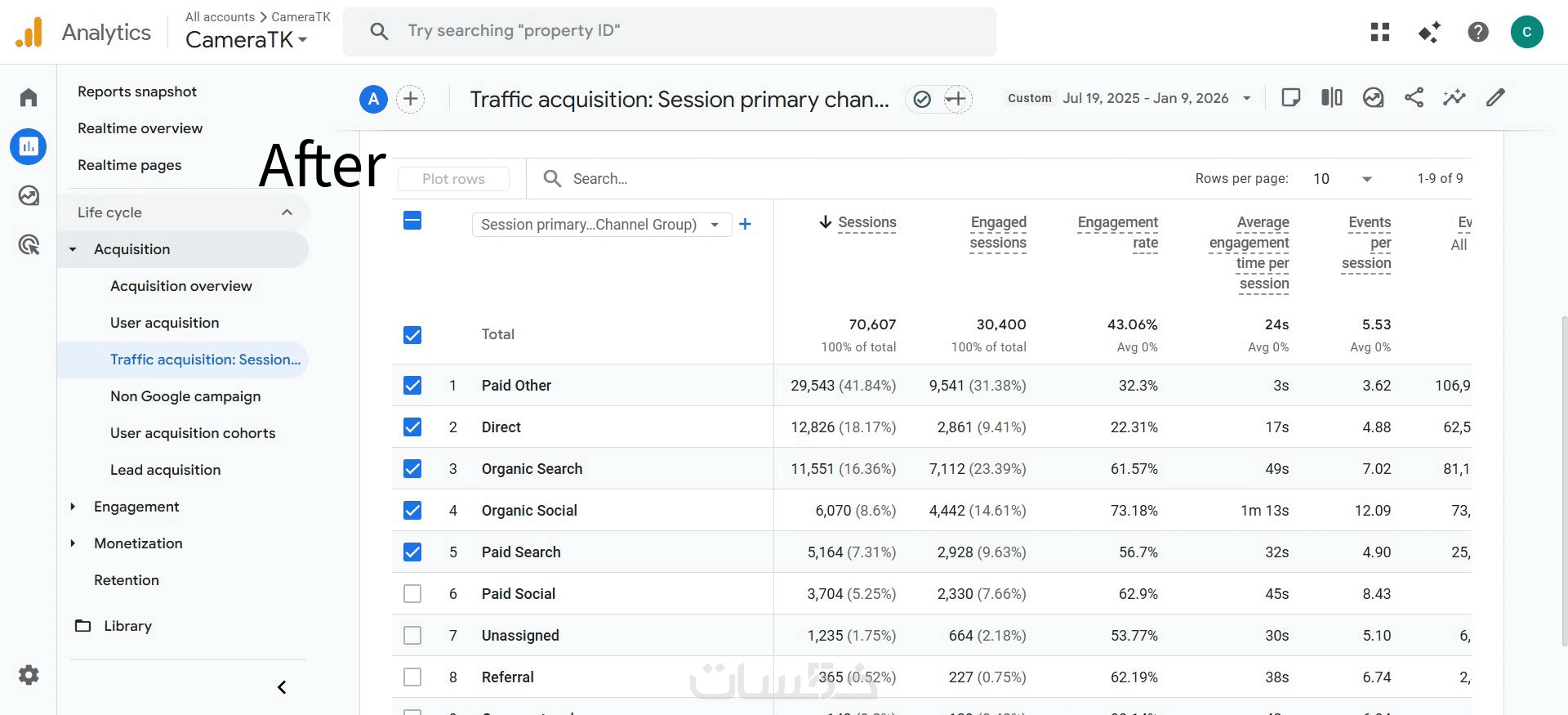Uncheck the Paid Other row checkbox
Viewport: 1568px width, 715px height.
point(412,386)
